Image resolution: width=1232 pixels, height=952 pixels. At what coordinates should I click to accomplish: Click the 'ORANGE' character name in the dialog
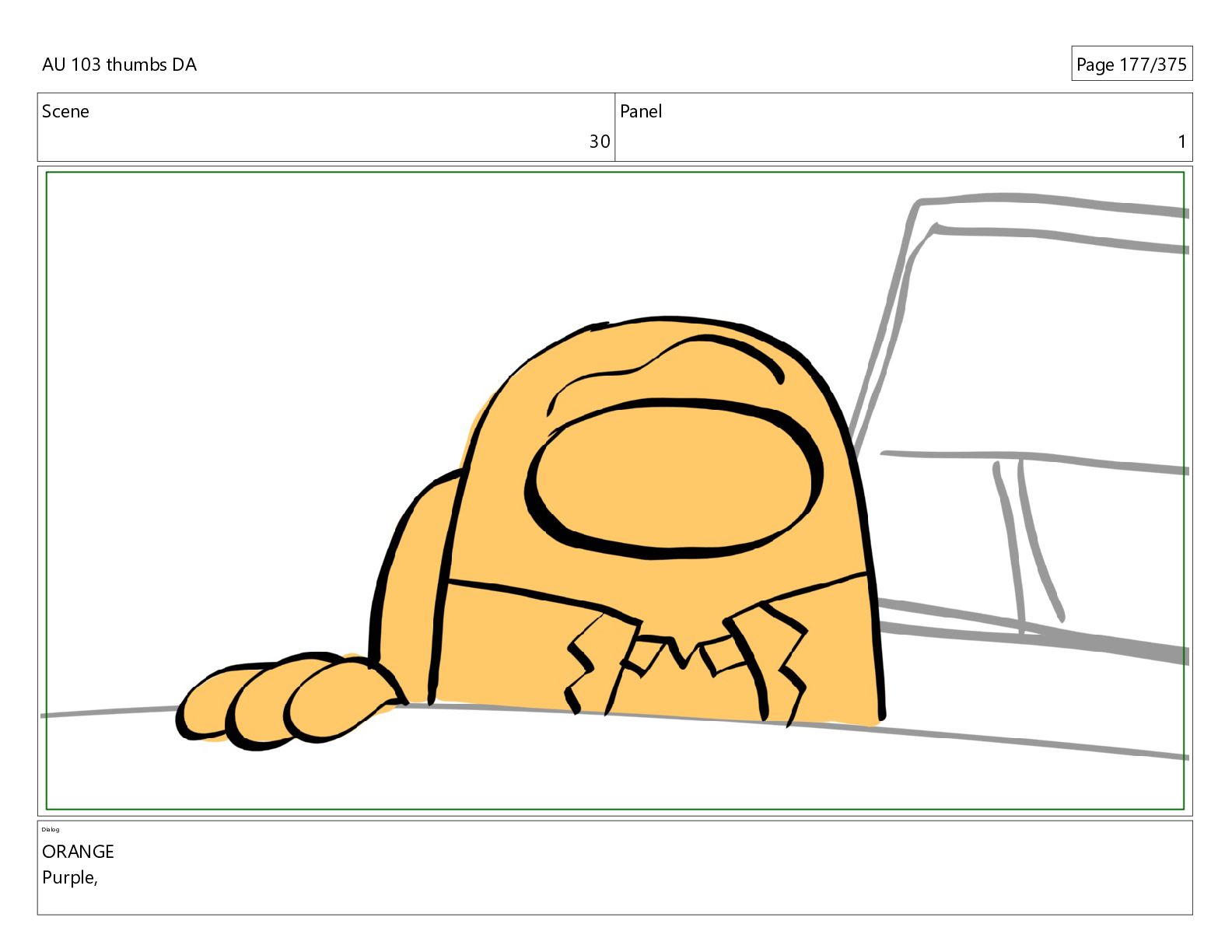click(x=78, y=852)
